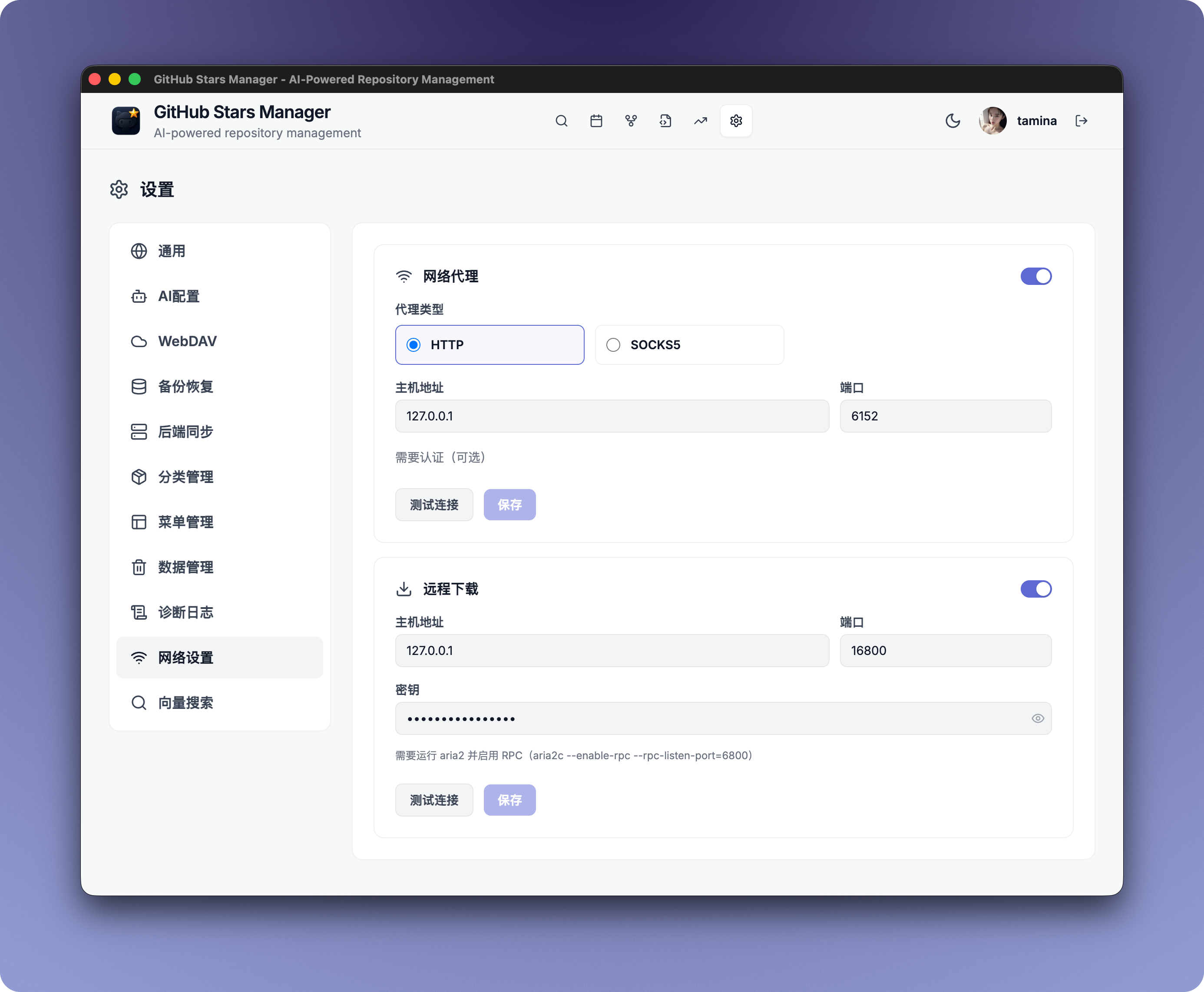
Task: Select the SOCKS5 proxy type
Action: coord(689,345)
